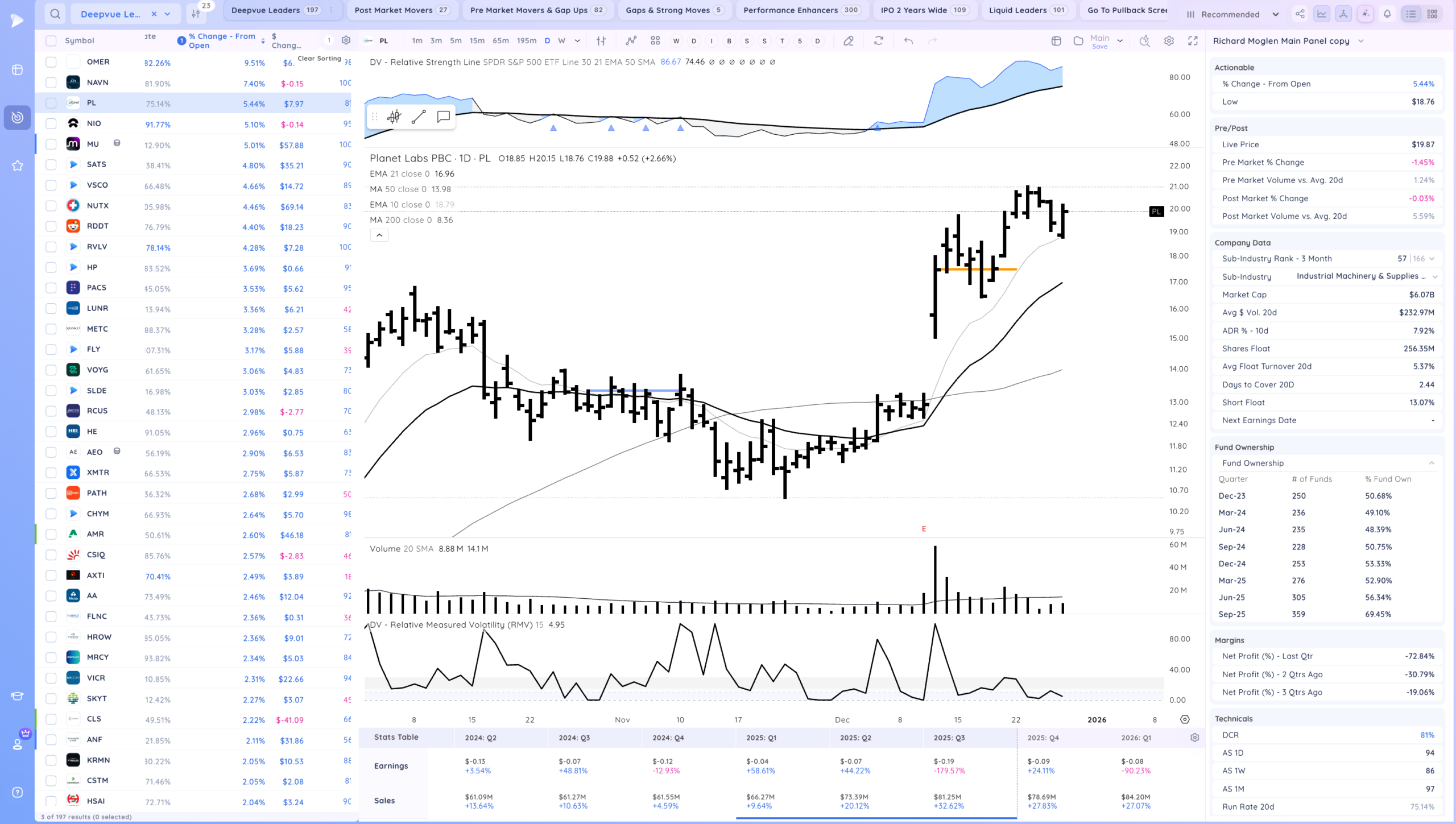
Task: Check the NIO row checkbox
Action: [51, 123]
